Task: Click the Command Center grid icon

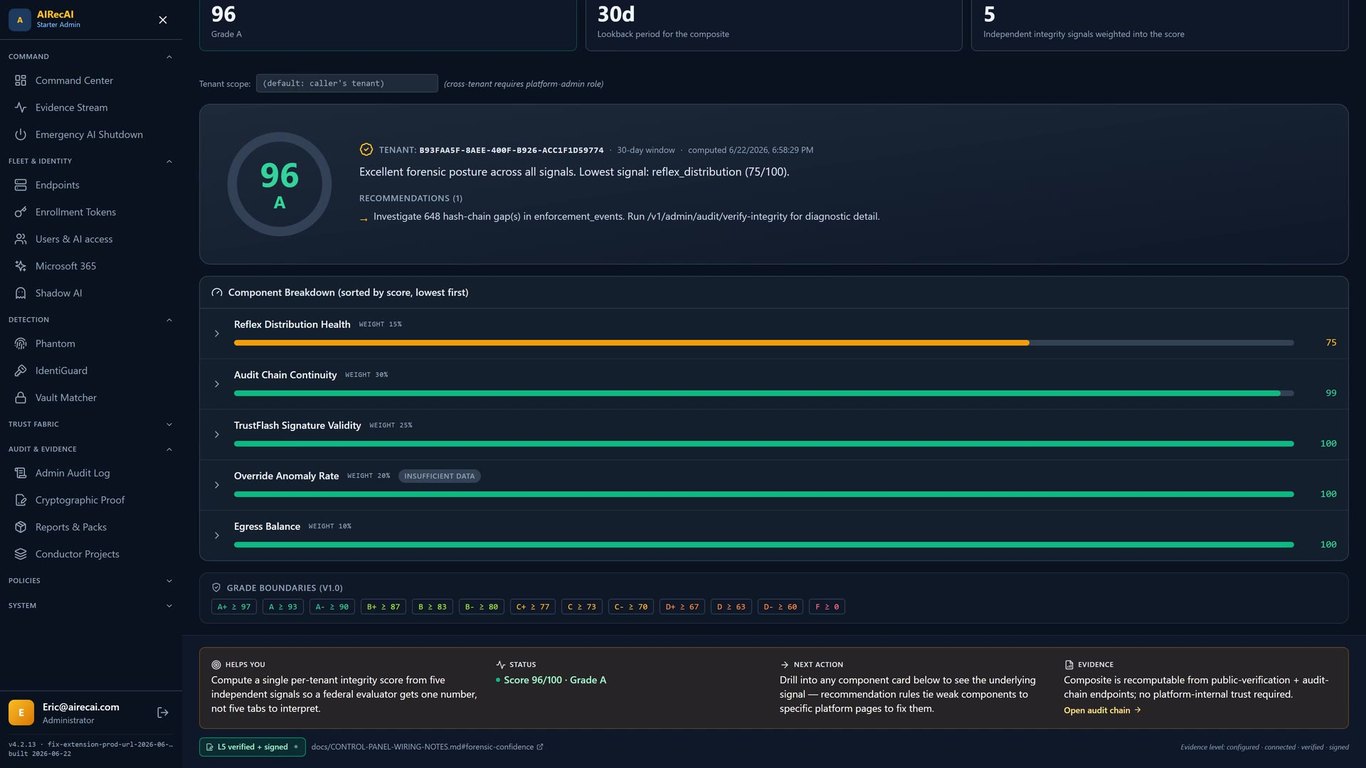Action: (x=20, y=80)
